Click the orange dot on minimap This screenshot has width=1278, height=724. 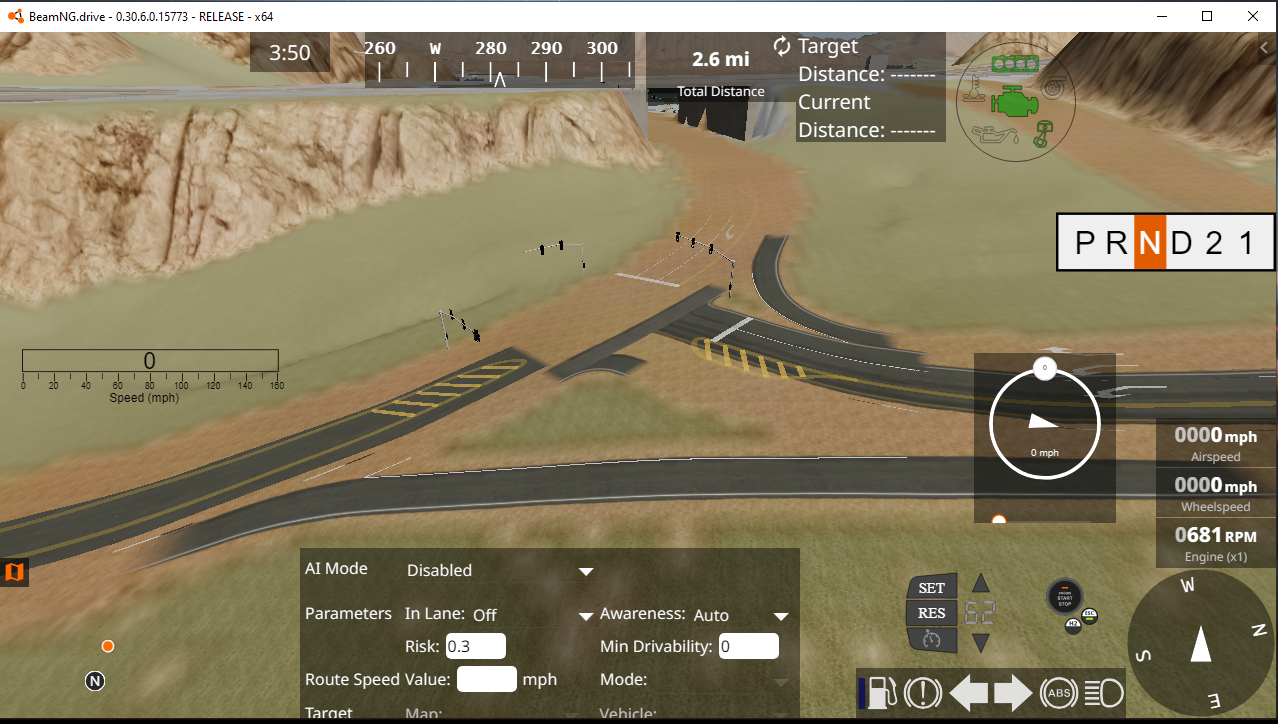click(108, 646)
